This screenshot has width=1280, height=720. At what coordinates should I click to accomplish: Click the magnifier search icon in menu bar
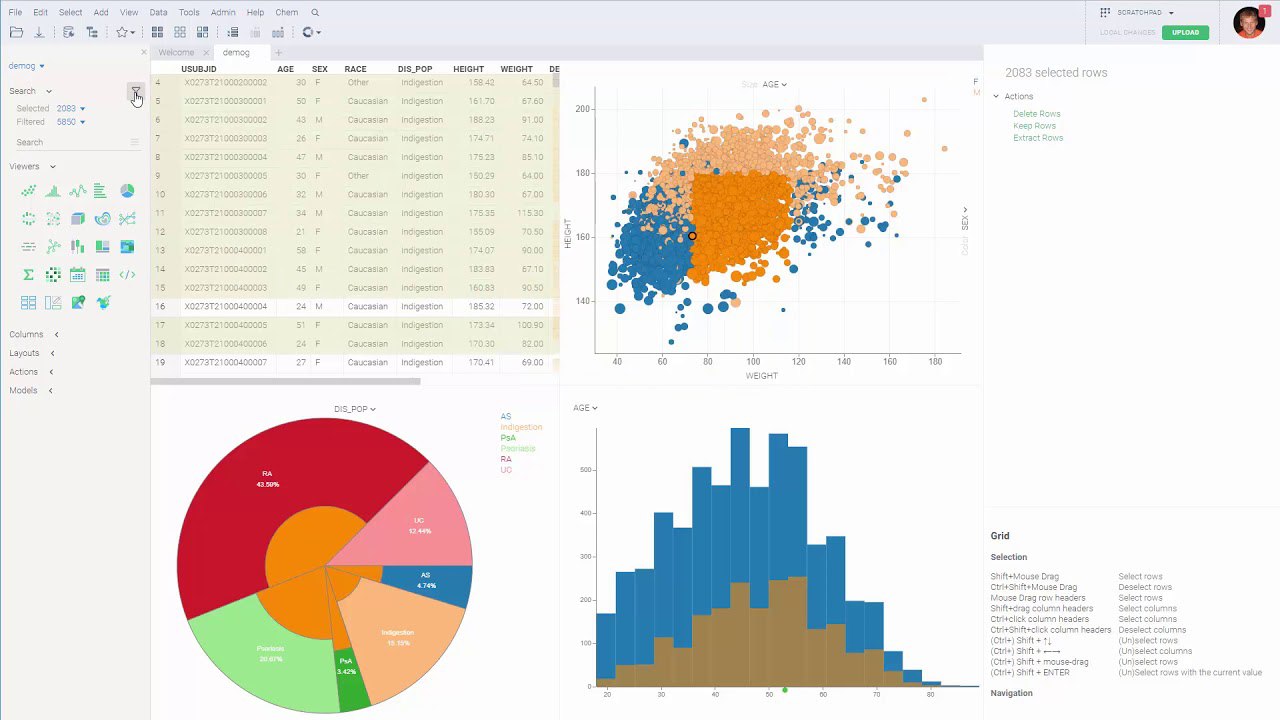pyautogui.click(x=315, y=13)
